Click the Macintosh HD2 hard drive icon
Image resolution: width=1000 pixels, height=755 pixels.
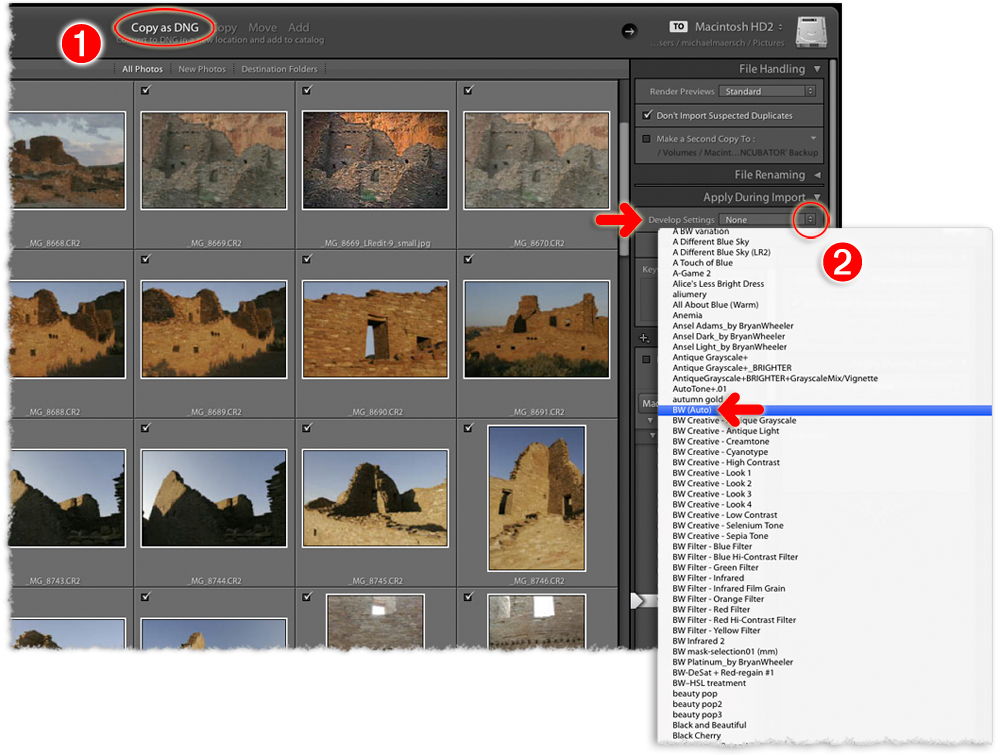point(812,31)
